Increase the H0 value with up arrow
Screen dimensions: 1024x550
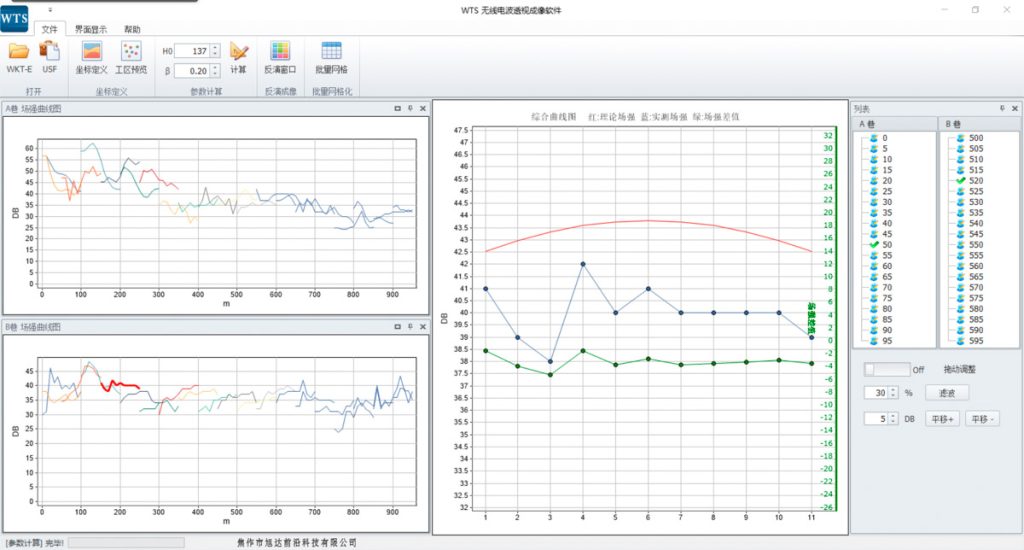[x=215, y=48]
